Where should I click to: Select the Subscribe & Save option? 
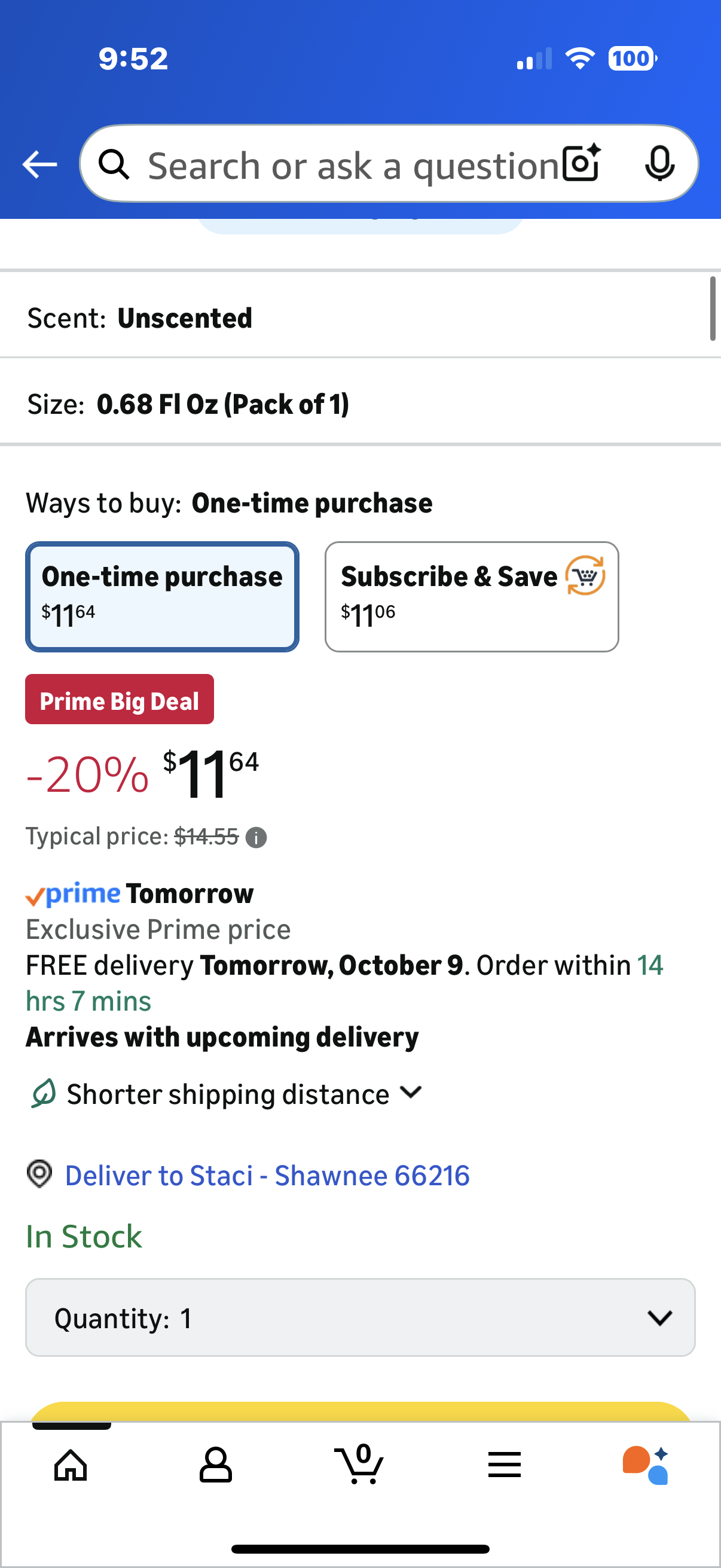pos(472,597)
